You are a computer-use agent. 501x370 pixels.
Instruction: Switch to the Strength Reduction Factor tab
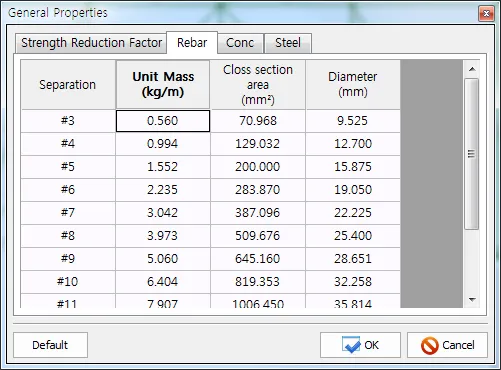pos(91,43)
